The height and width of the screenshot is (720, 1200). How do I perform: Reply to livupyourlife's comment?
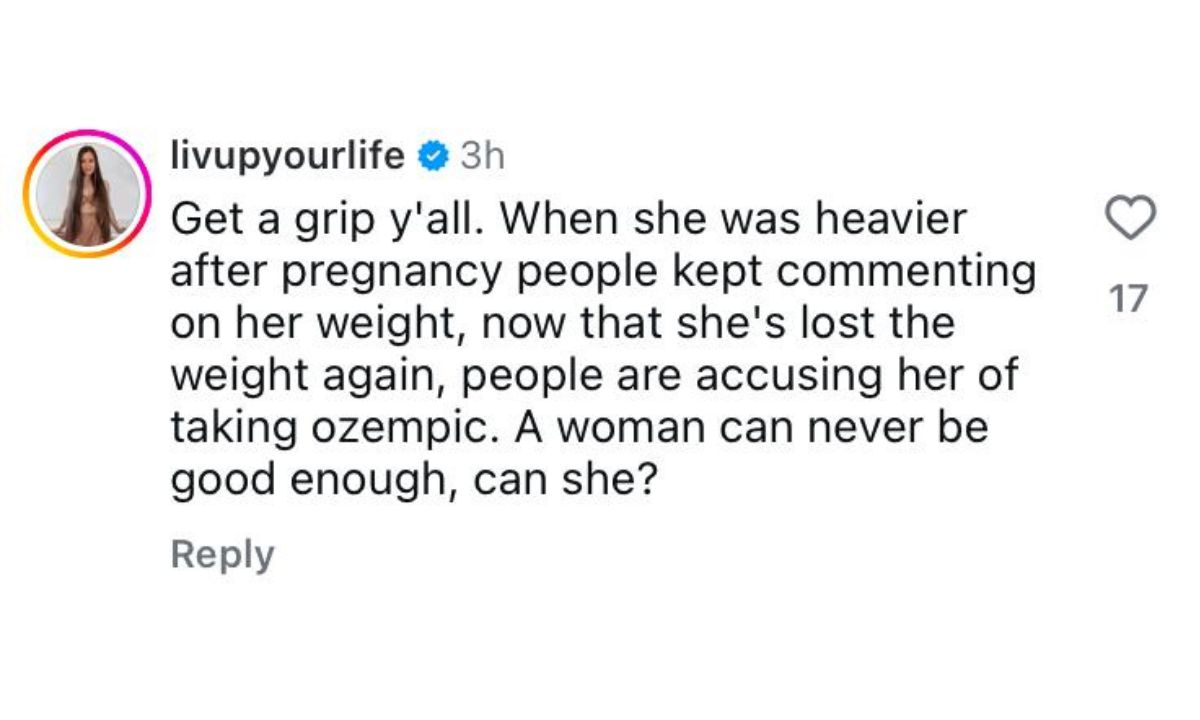[x=222, y=554]
